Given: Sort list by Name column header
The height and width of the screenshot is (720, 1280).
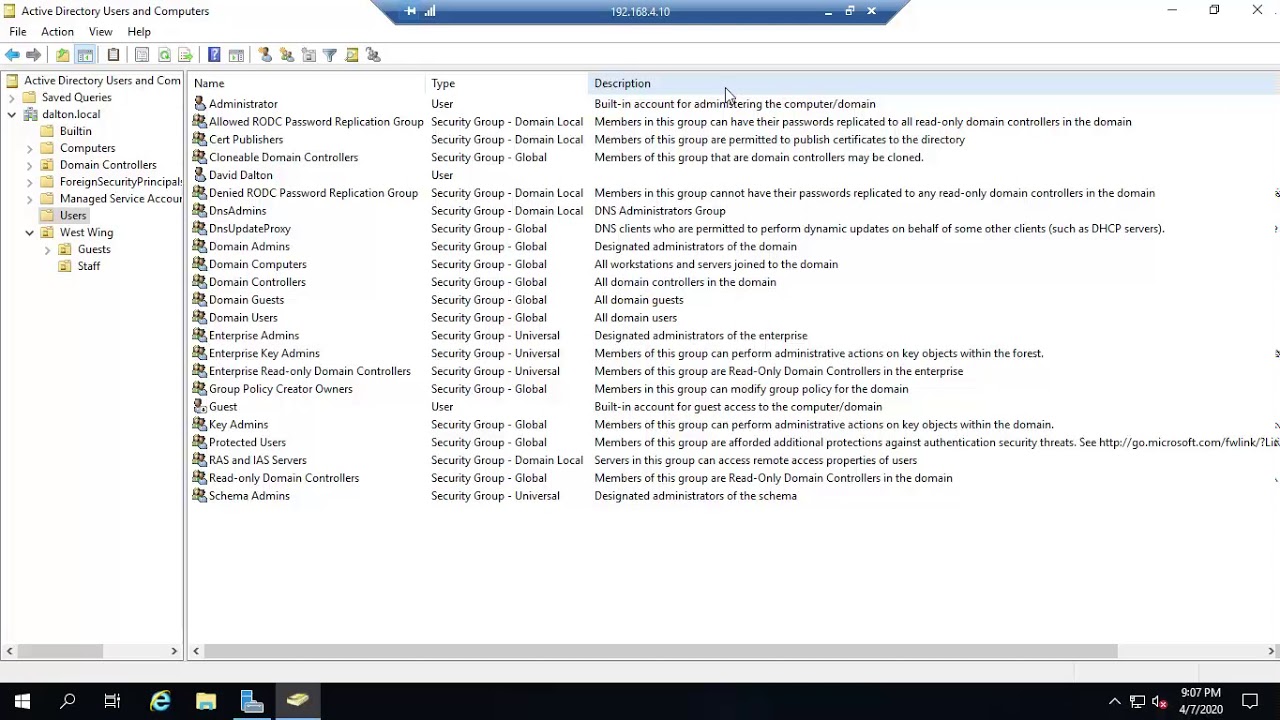Looking at the screenshot, I should [x=308, y=83].
